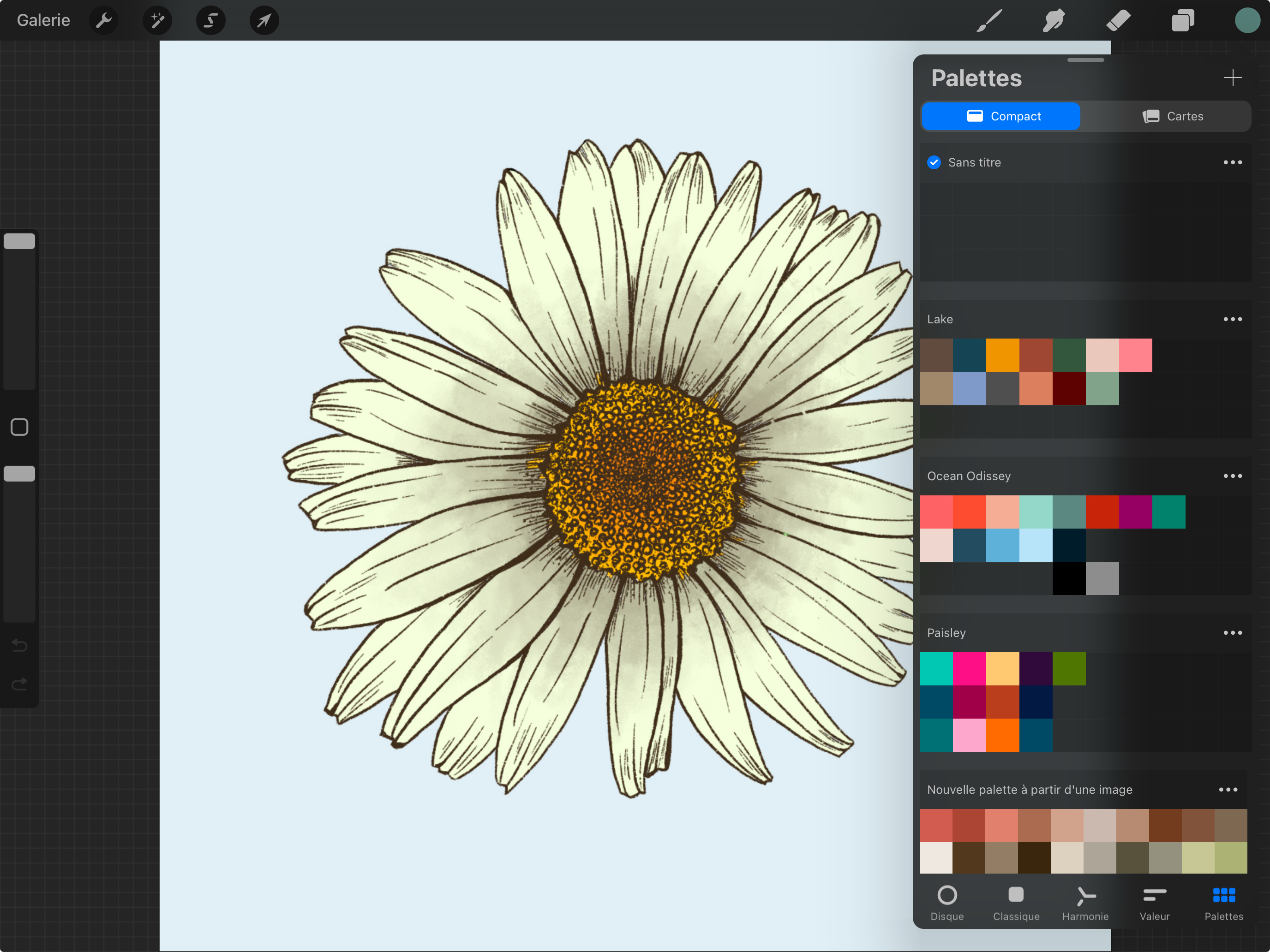This screenshot has width=1270, height=952.
Task: Select the Eraser tool
Action: 1119,21
